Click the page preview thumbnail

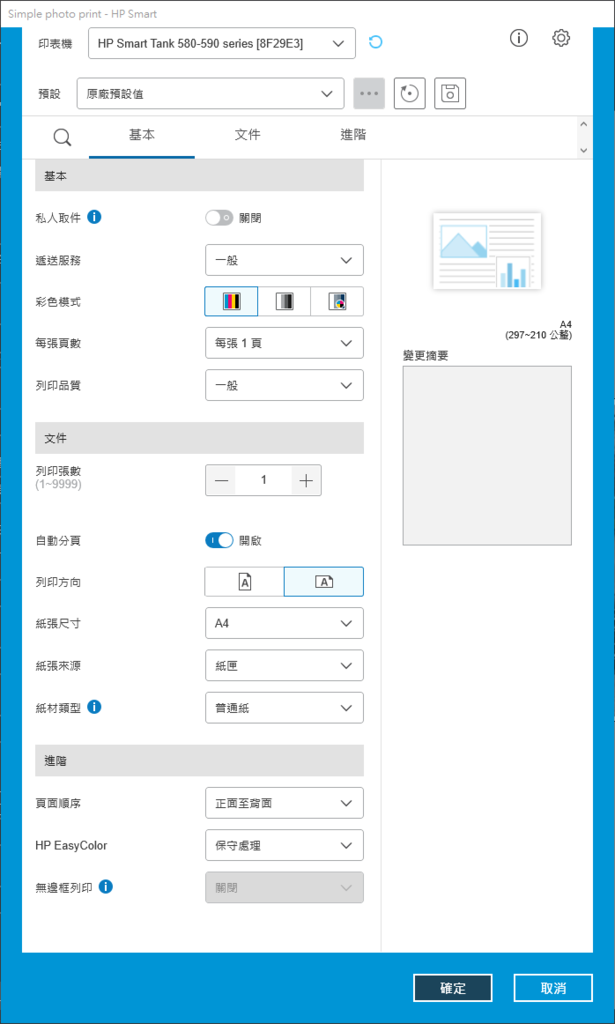pyautogui.click(x=487, y=251)
